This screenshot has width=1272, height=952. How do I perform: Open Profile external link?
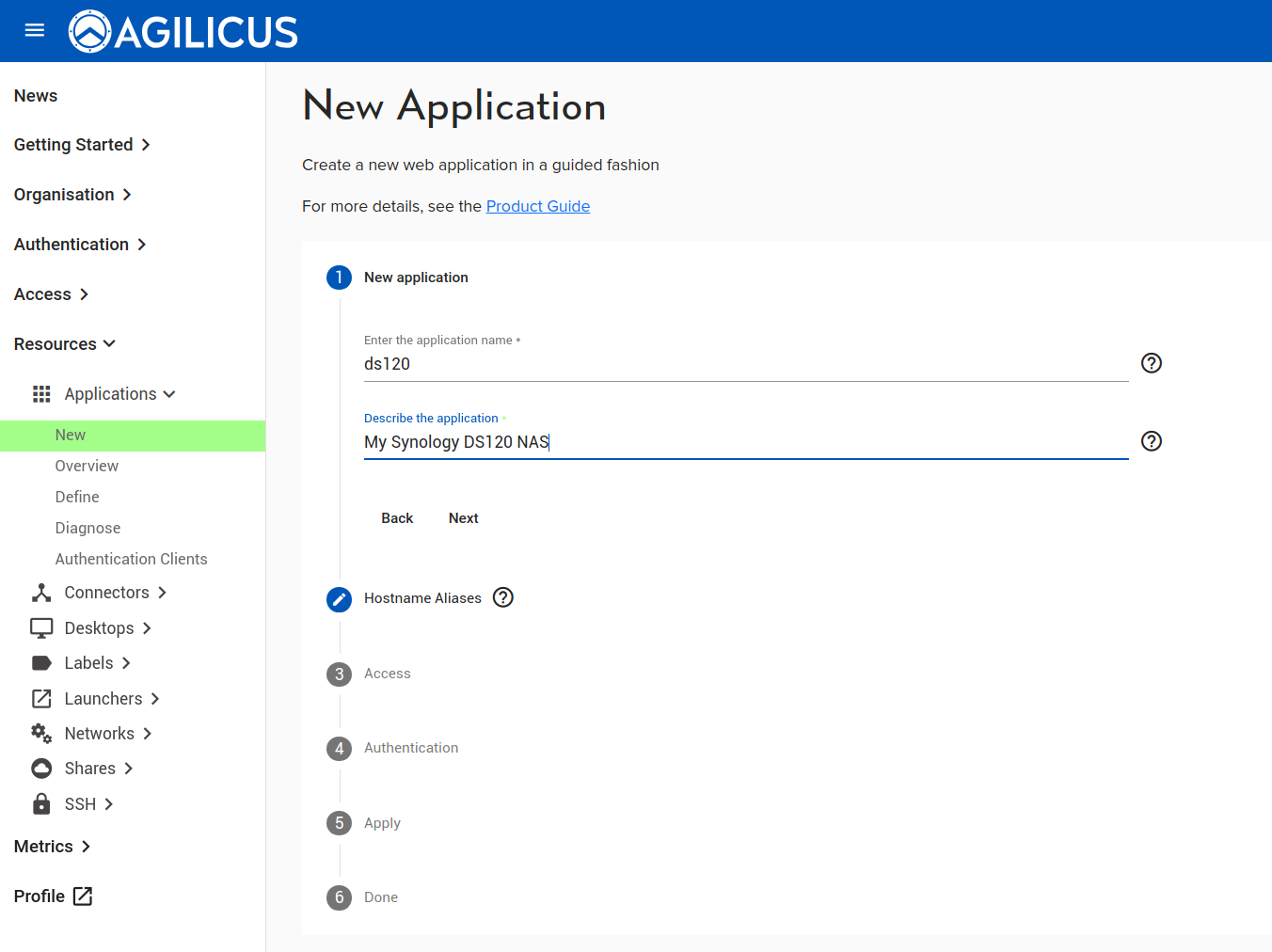[53, 896]
